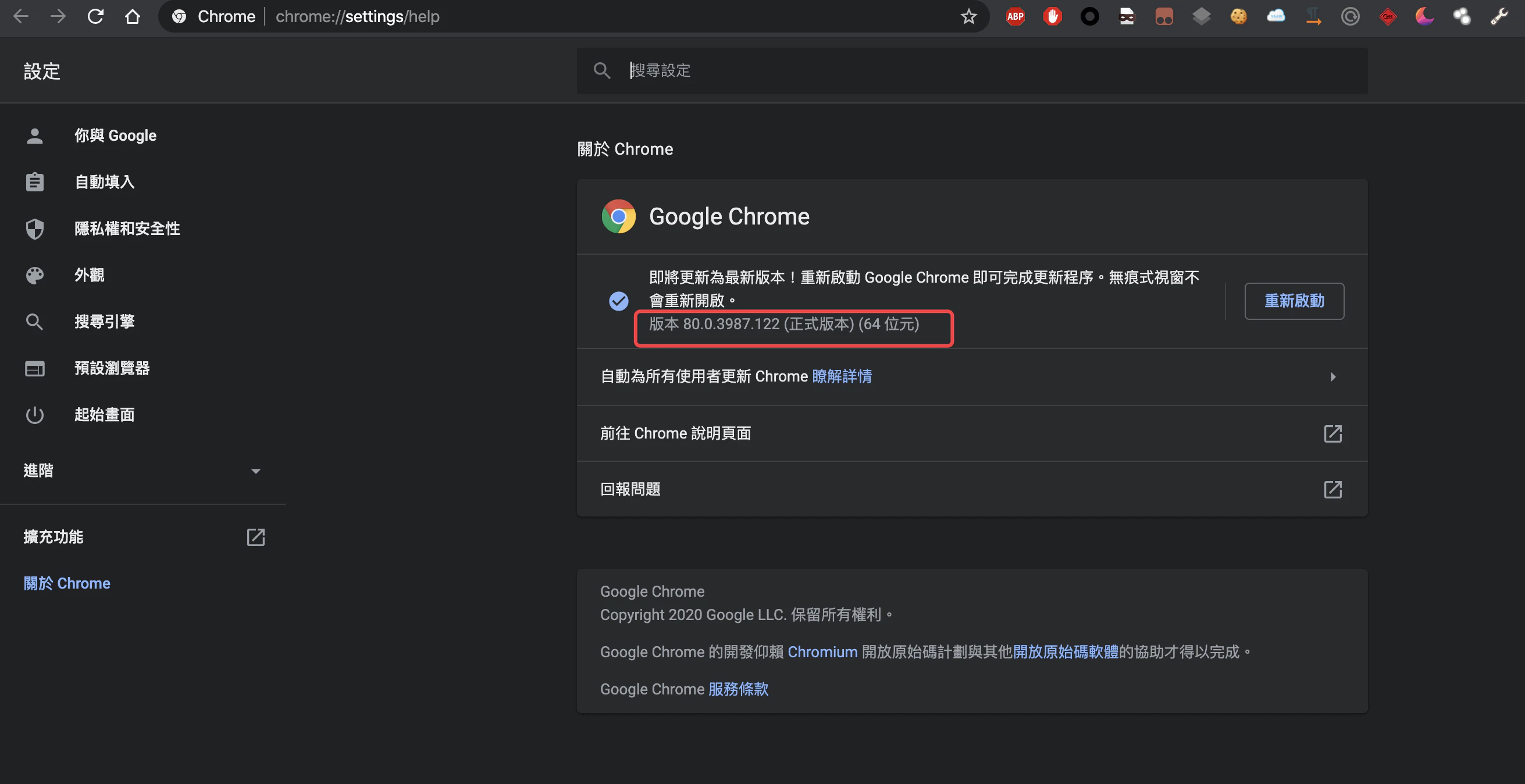The width and height of the screenshot is (1525, 784).
Task: Click the address bar URL chrome://settings/help
Action: click(358, 17)
